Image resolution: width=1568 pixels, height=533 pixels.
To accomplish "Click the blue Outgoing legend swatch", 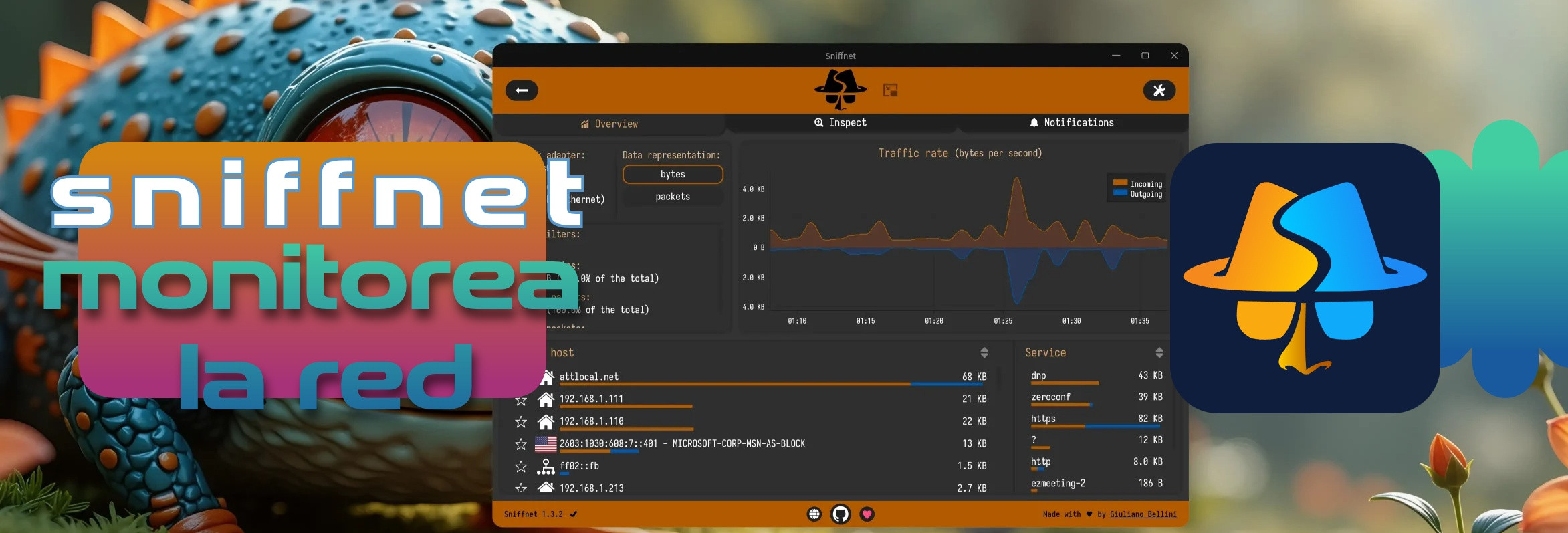I will coord(1120,193).
